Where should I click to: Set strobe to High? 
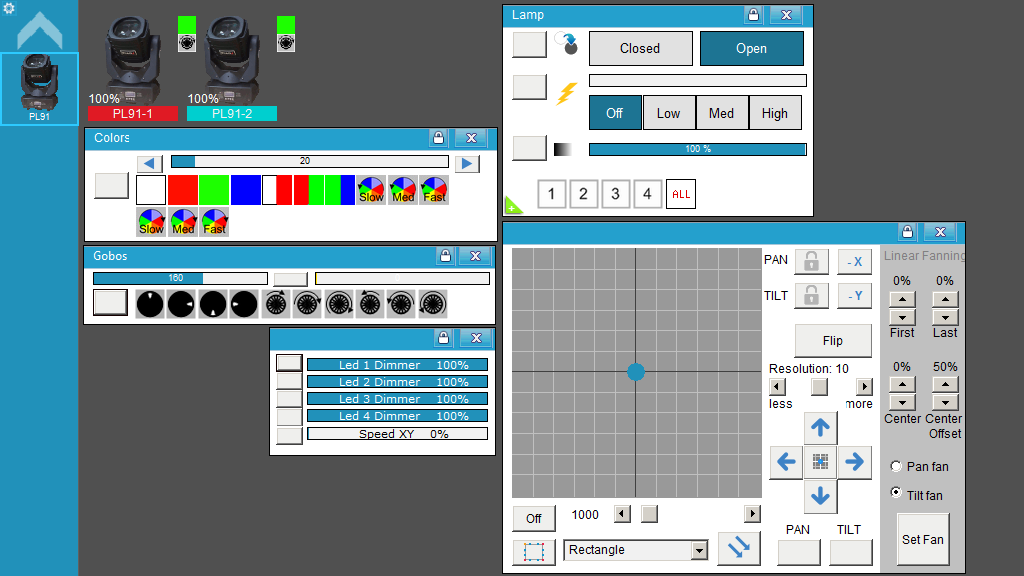coord(775,113)
